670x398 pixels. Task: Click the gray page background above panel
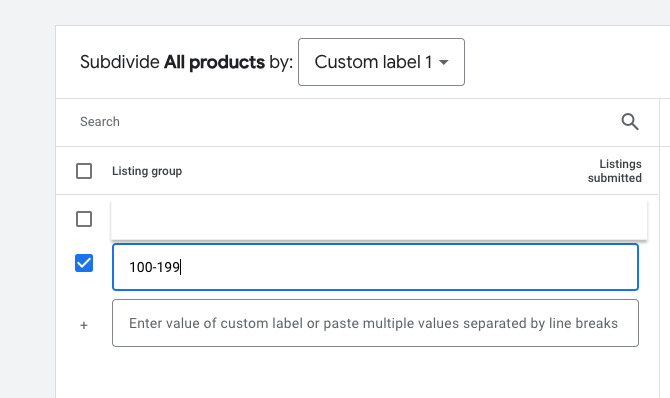click(335, 12)
